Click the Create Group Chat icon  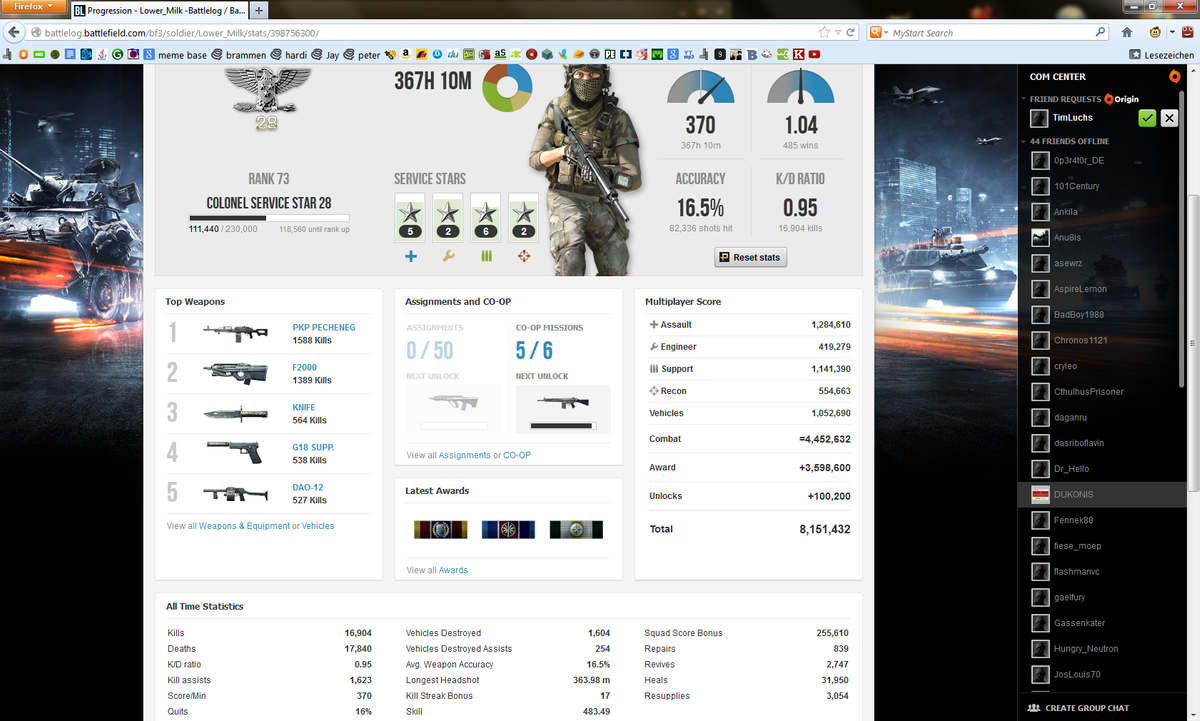coord(1033,708)
